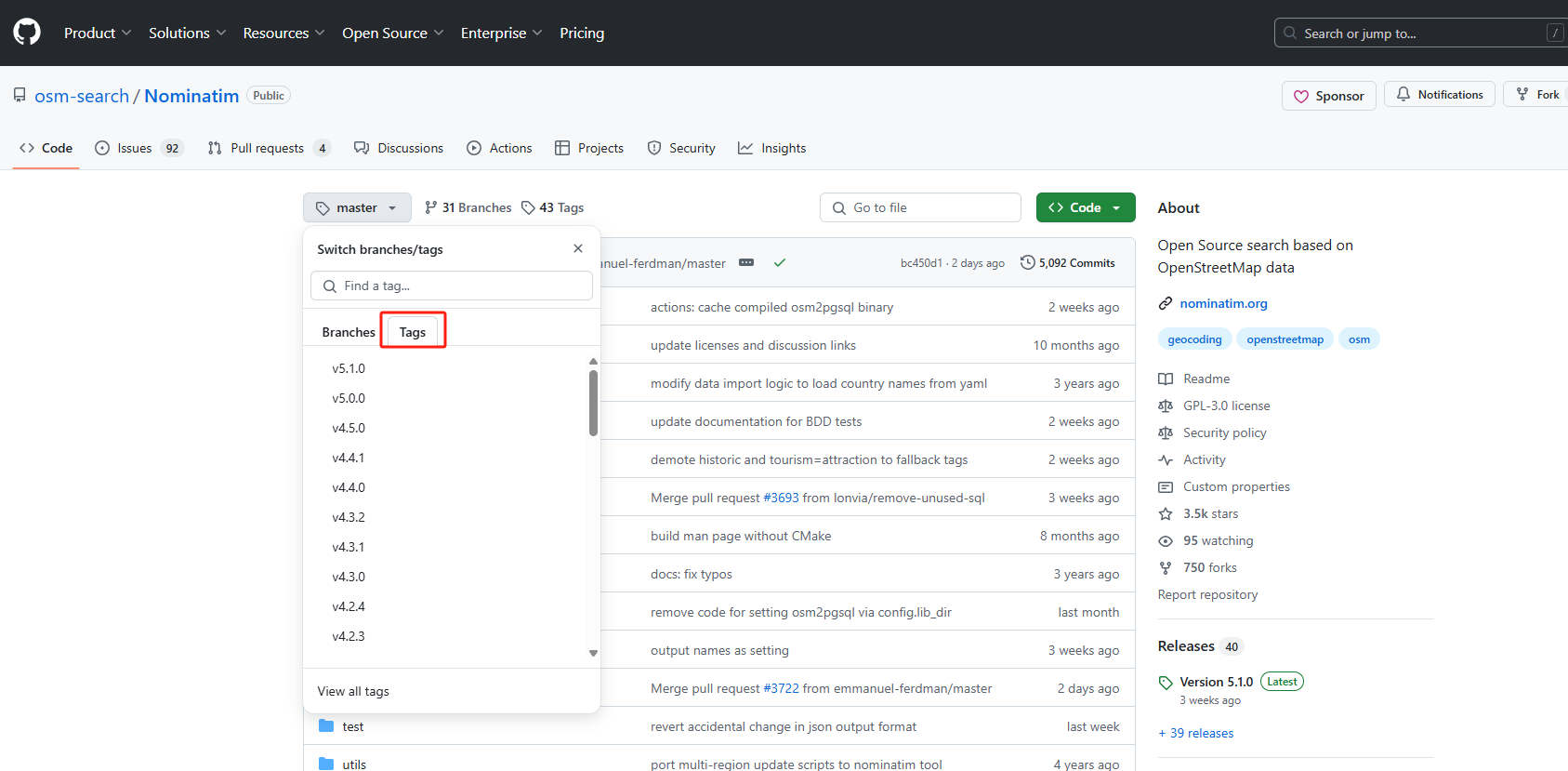The height and width of the screenshot is (771, 1568).
Task: Click View all tags link
Action: click(x=353, y=691)
